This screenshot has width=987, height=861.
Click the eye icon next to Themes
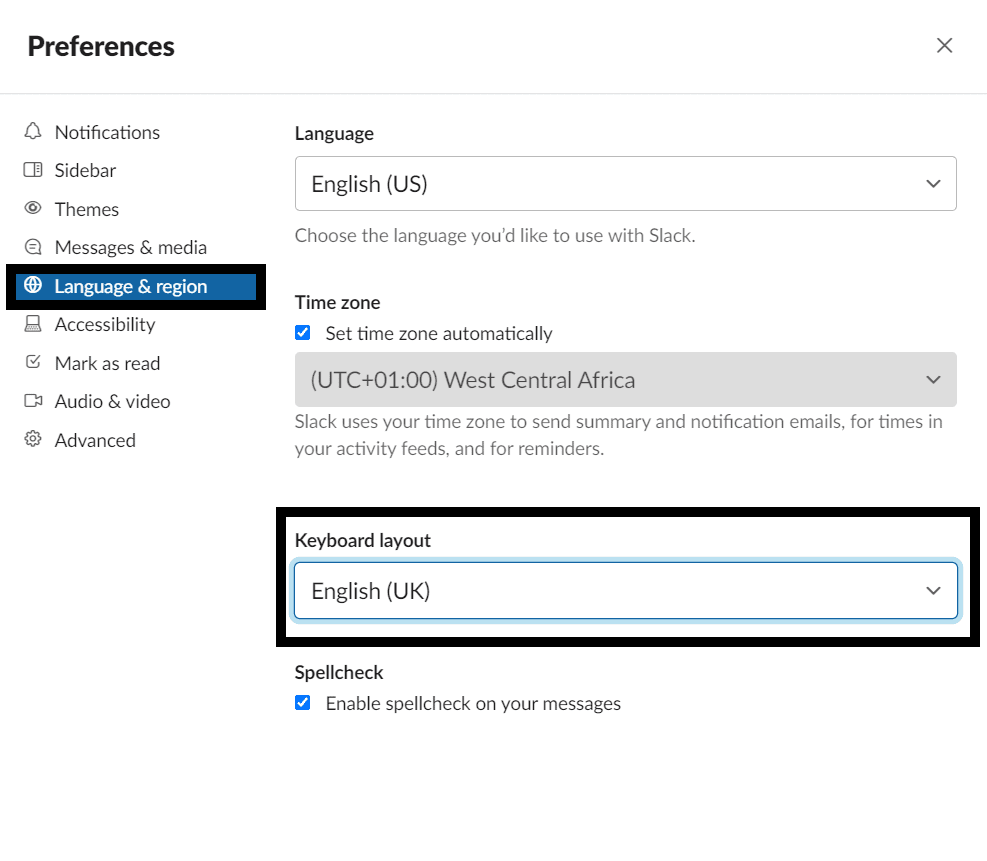pyautogui.click(x=32, y=209)
